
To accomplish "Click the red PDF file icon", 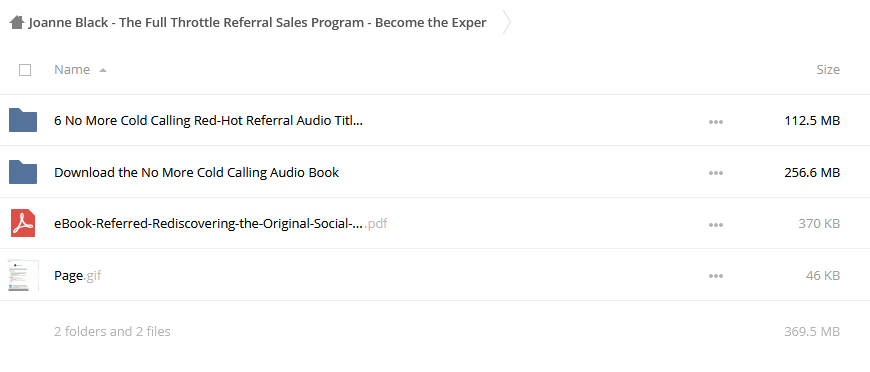I will tap(23, 224).
